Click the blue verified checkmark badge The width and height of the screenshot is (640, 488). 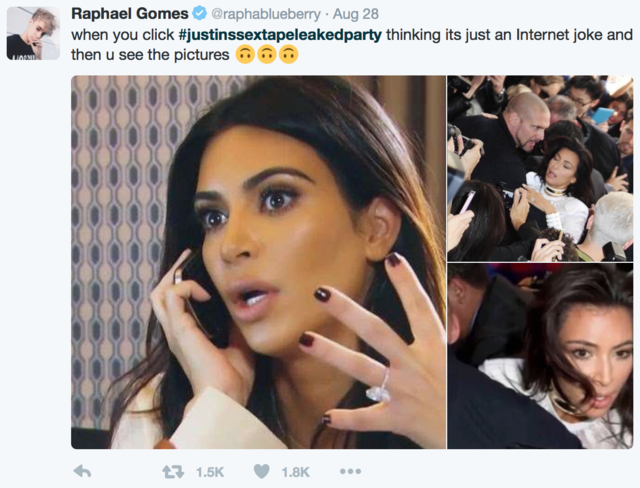(x=199, y=14)
